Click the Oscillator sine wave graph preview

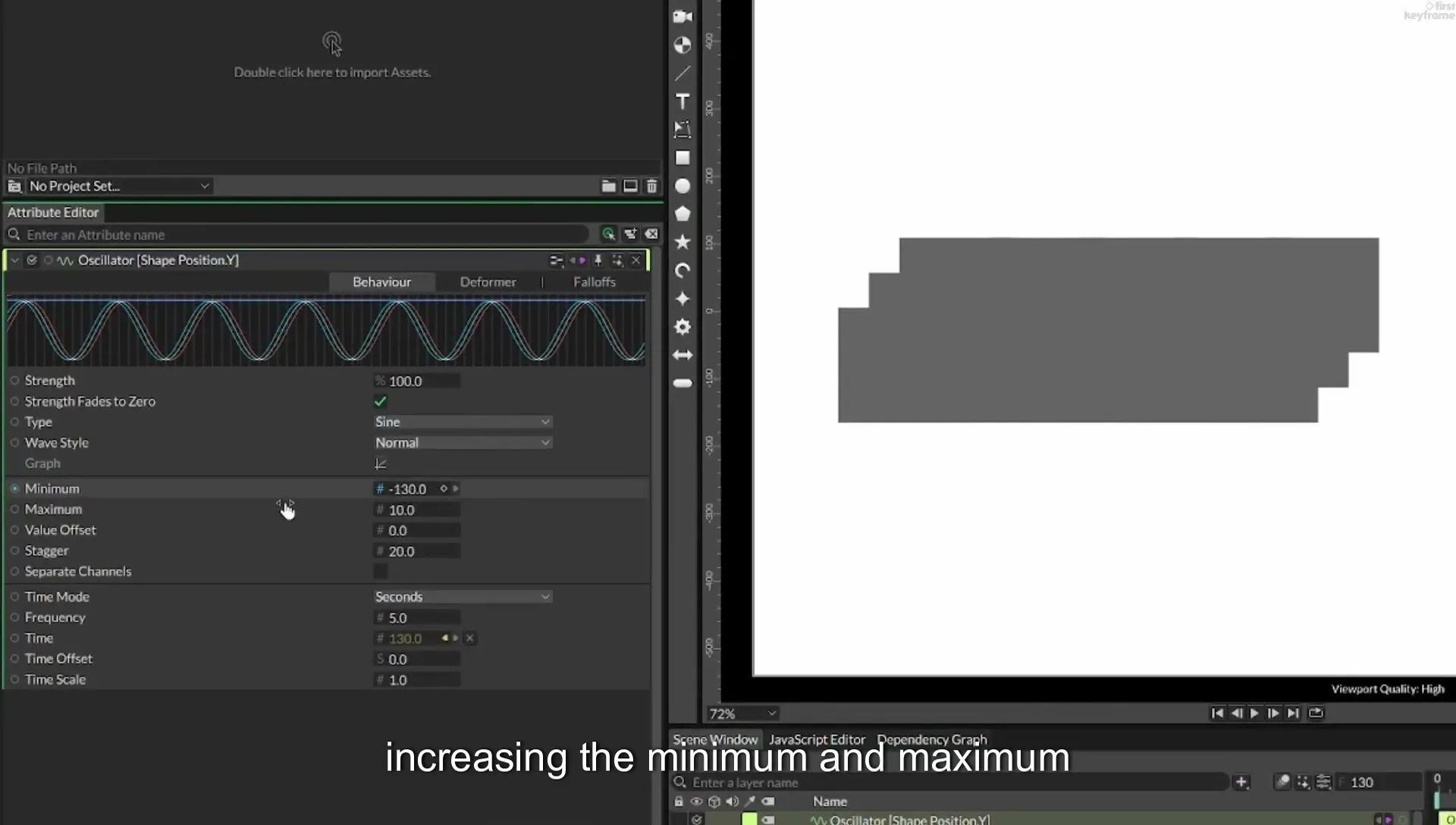pyautogui.click(x=326, y=331)
